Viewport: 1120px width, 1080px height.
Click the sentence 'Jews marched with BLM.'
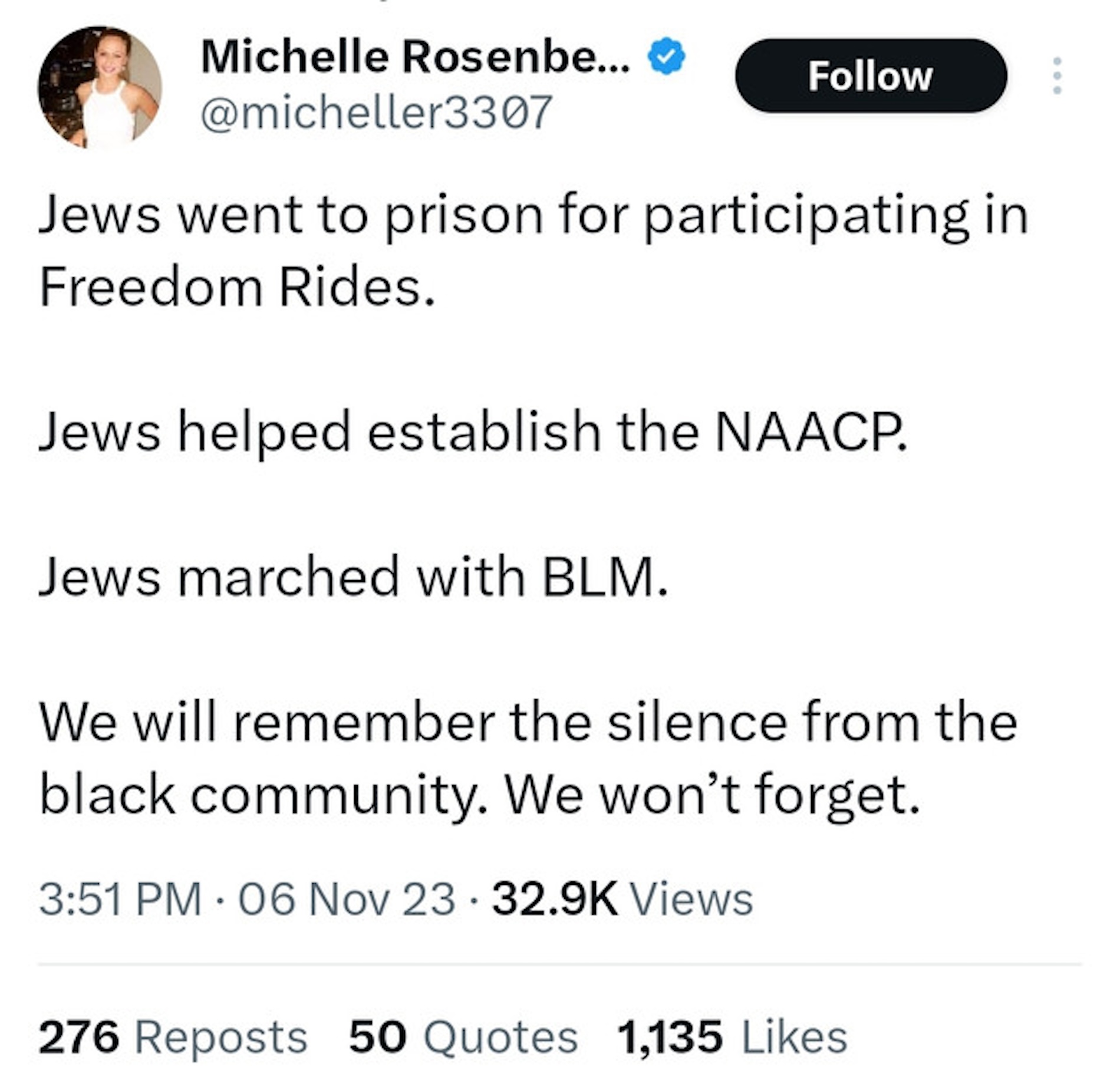coord(354,577)
